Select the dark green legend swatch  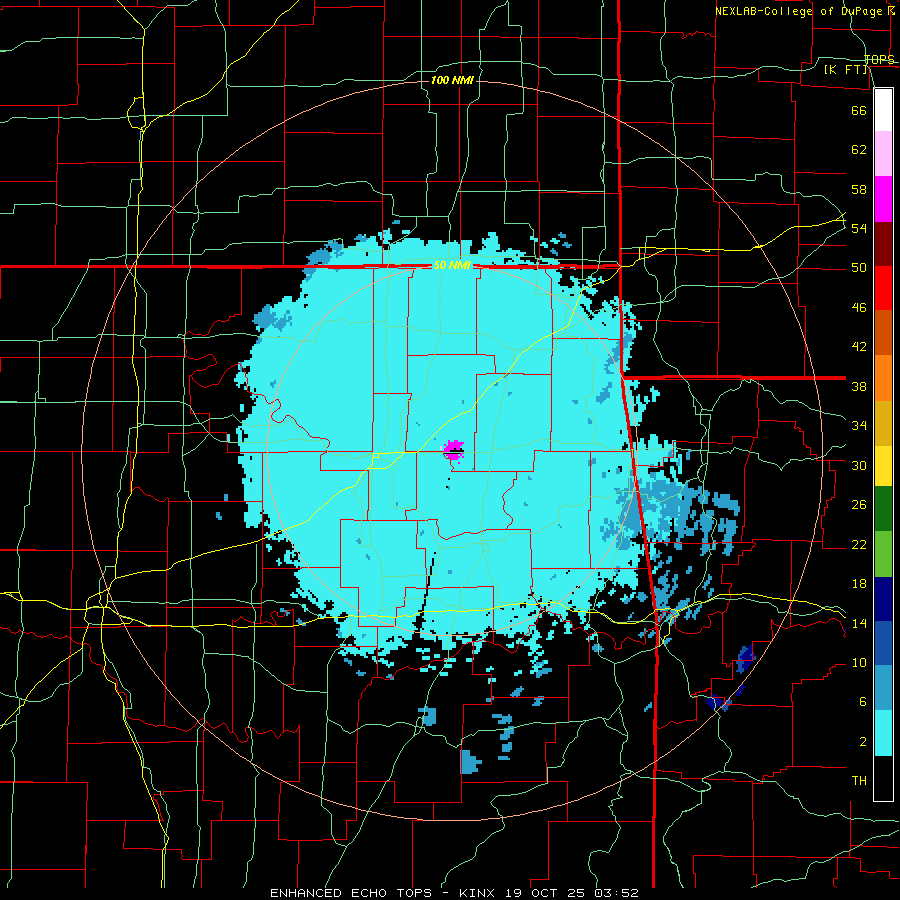pyautogui.click(x=883, y=509)
